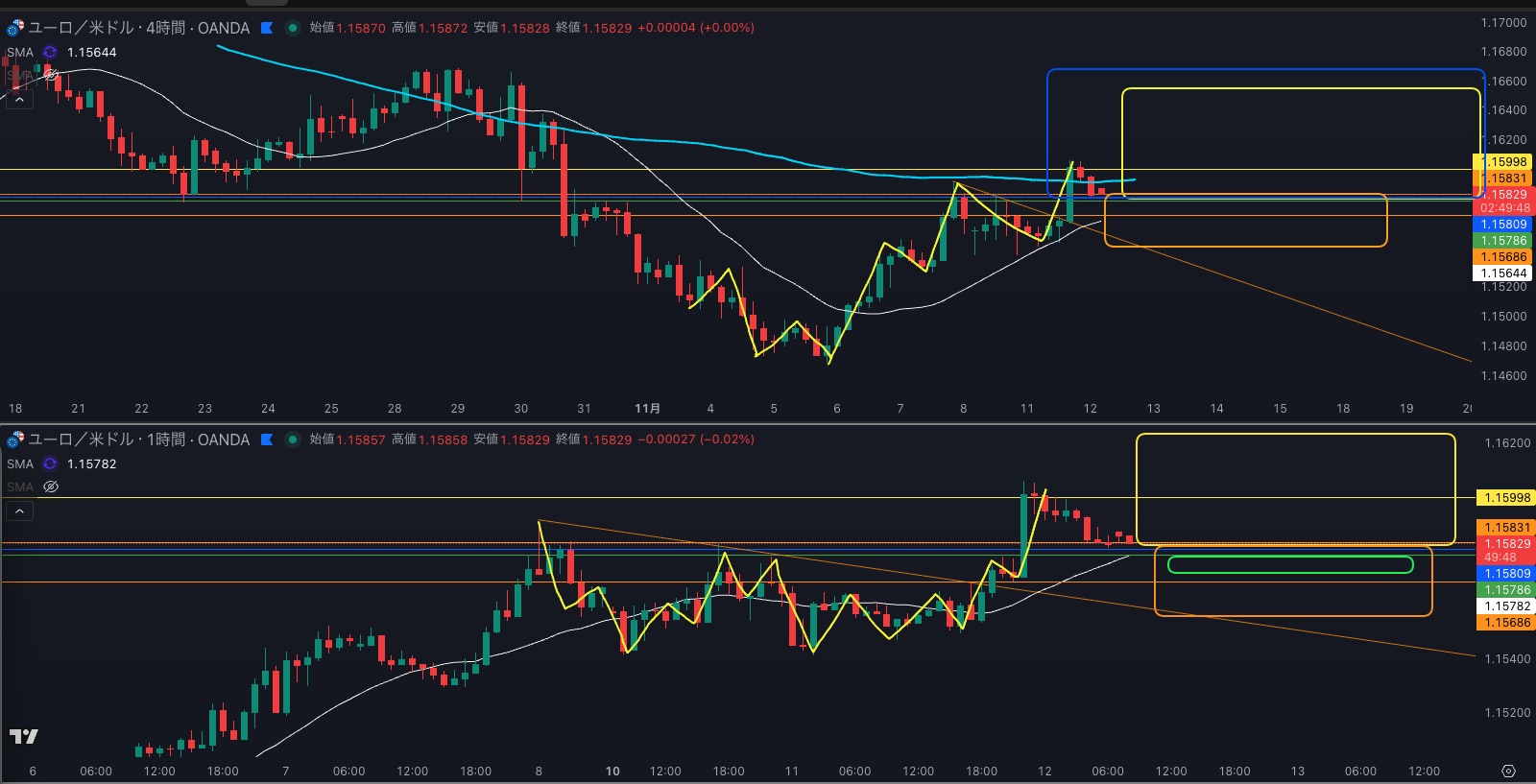Click the blue flag icon on 1-hour chart header

coord(267,440)
